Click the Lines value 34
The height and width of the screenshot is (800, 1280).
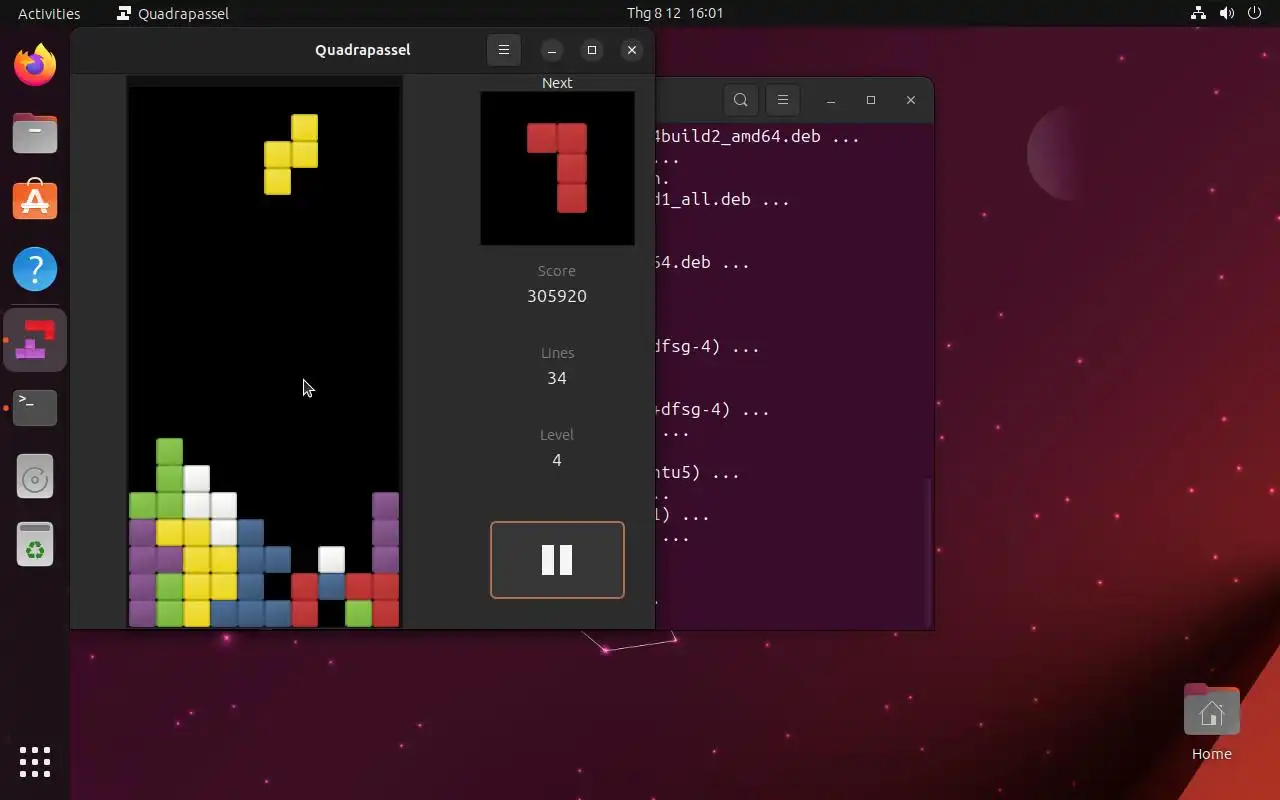557,378
